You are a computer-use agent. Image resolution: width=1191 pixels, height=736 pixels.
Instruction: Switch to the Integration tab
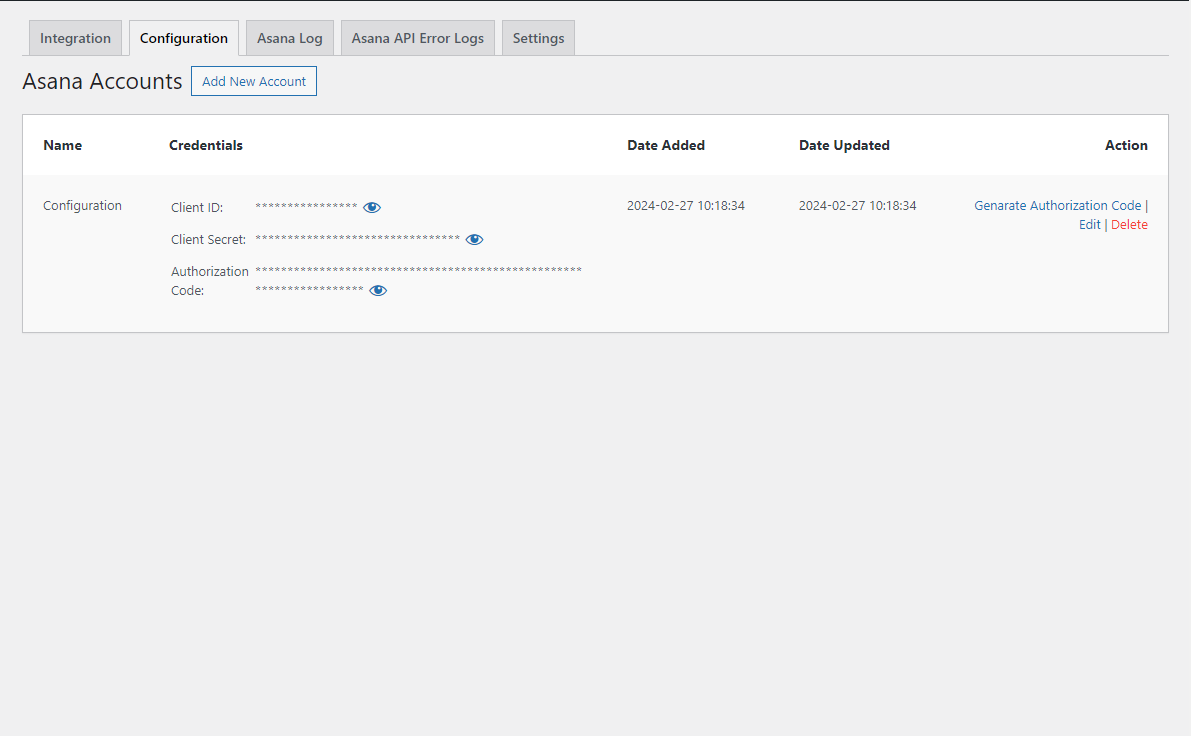click(75, 38)
